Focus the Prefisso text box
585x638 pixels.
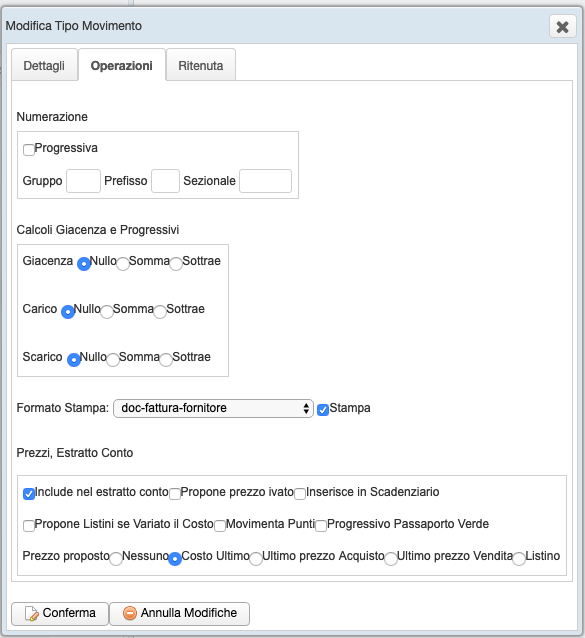[165, 181]
